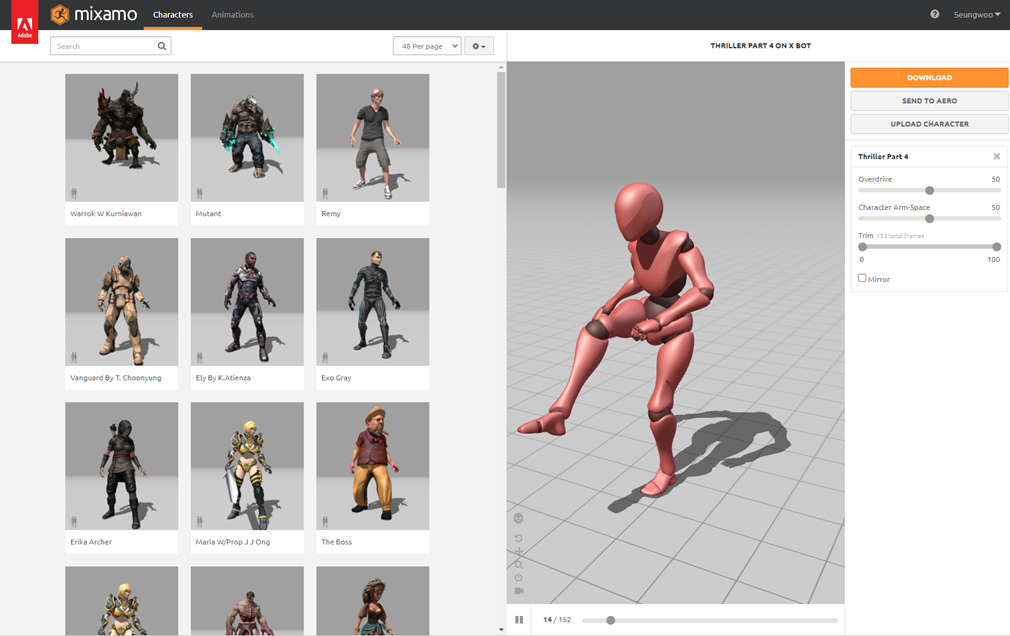
Task: Click the rig icon on The Boss thumbnail
Action: (x=325, y=521)
